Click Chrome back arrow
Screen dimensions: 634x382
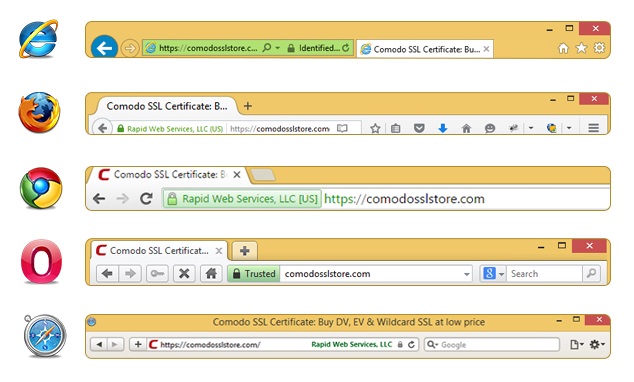click(99, 198)
